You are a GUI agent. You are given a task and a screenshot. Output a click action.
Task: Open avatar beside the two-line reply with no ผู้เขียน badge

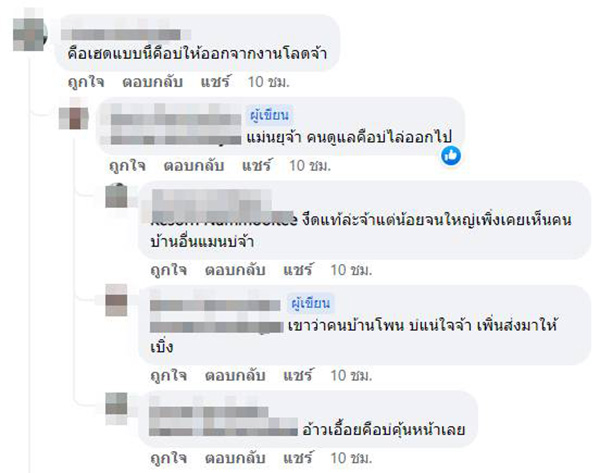(117, 196)
